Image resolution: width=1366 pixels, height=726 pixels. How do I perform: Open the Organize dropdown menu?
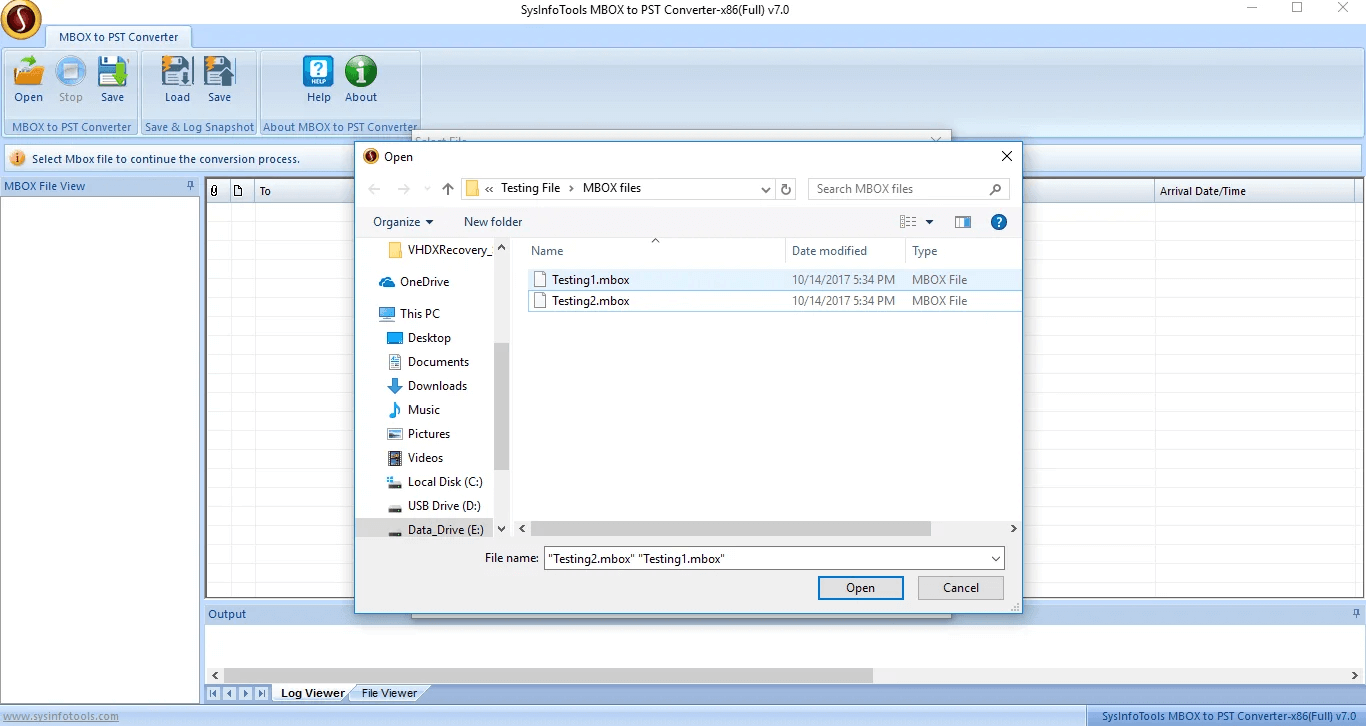click(402, 221)
